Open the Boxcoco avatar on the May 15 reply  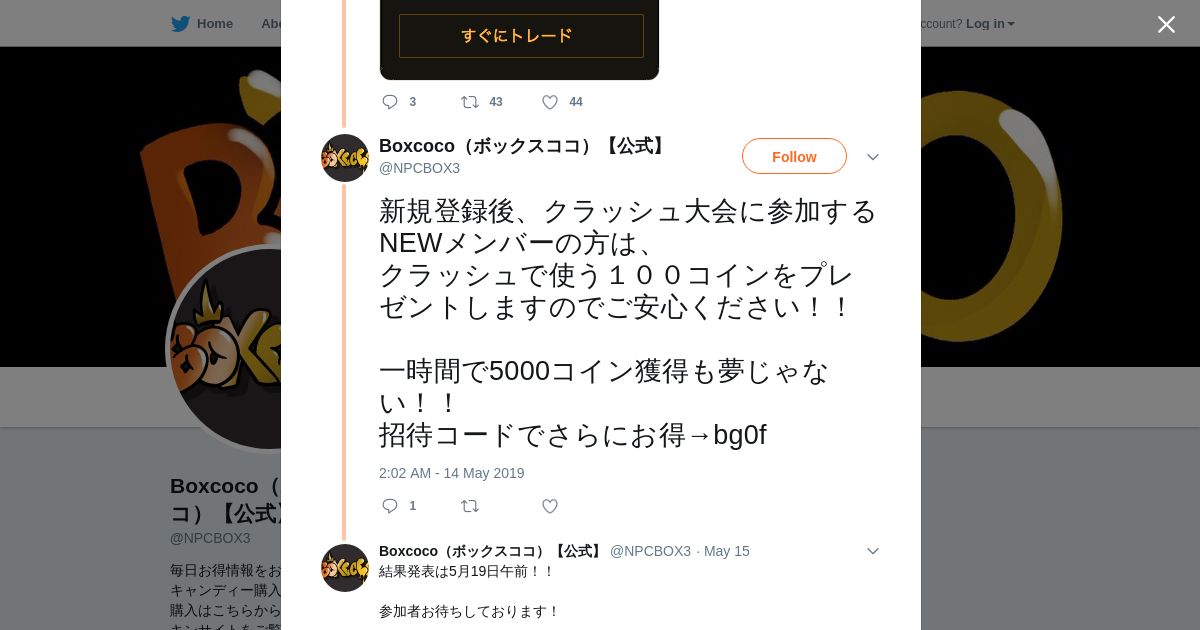coord(345,568)
